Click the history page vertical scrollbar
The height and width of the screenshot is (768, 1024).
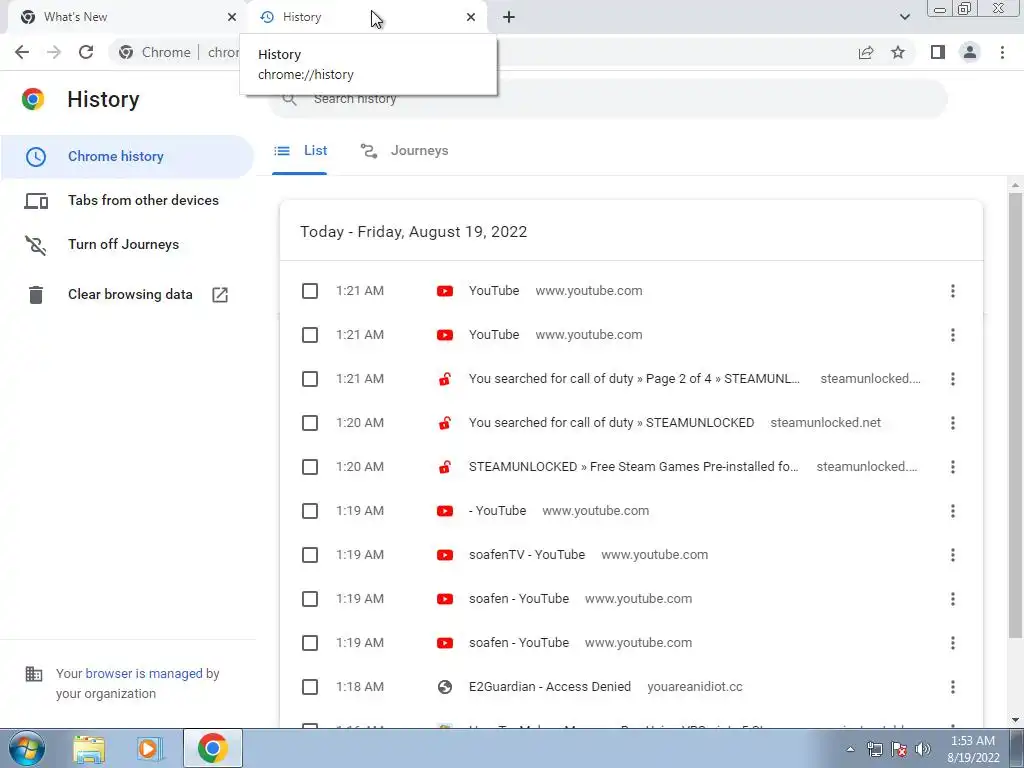[x=1016, y=415]
